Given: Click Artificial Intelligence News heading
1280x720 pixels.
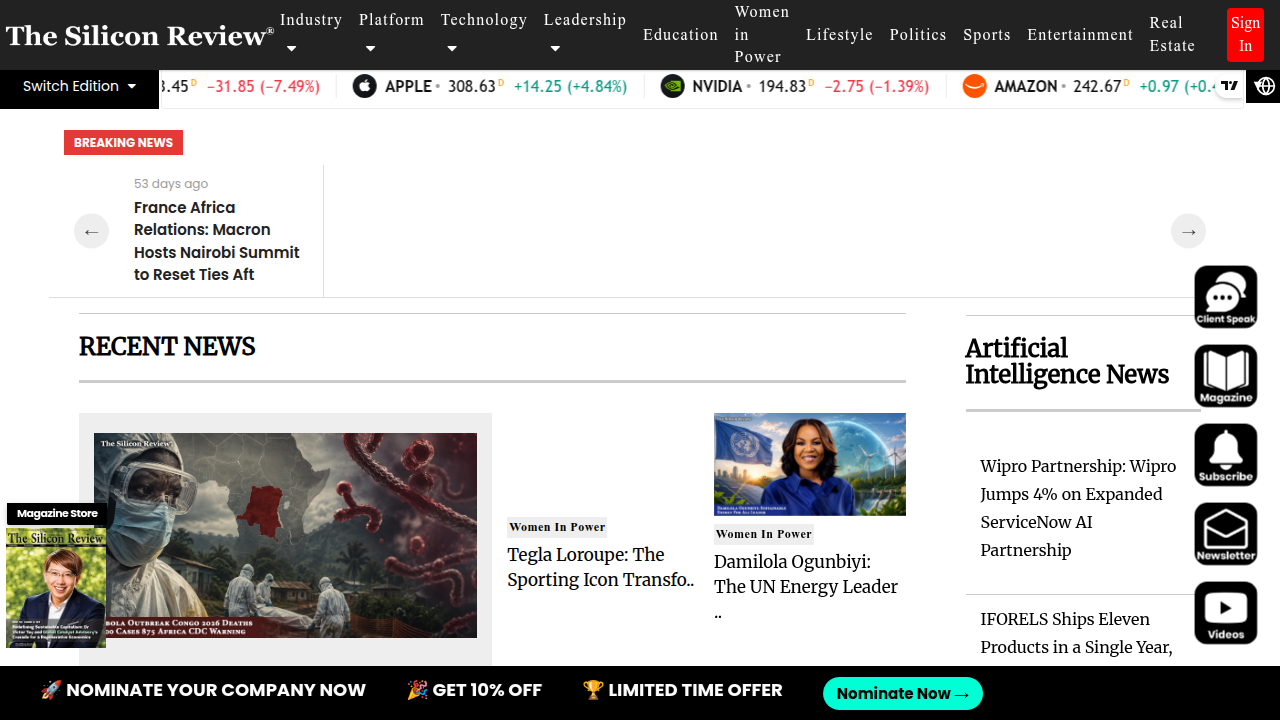Looking at the screenshot, I should click(x=1067, y=361).
